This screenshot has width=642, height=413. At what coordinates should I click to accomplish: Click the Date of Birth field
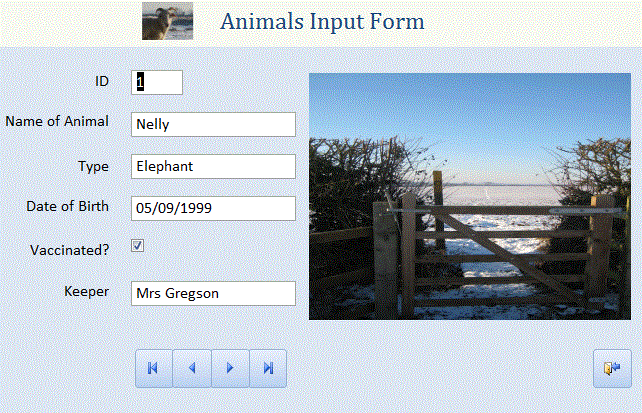pos(213,208)
